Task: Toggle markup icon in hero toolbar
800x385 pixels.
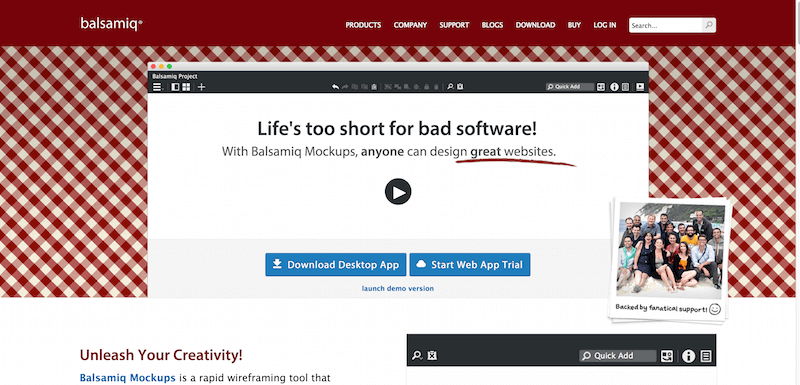Action: pos(460,87)
